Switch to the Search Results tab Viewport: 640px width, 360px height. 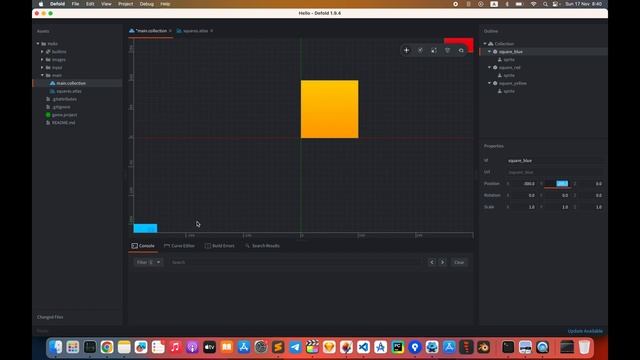coord(262,246)
